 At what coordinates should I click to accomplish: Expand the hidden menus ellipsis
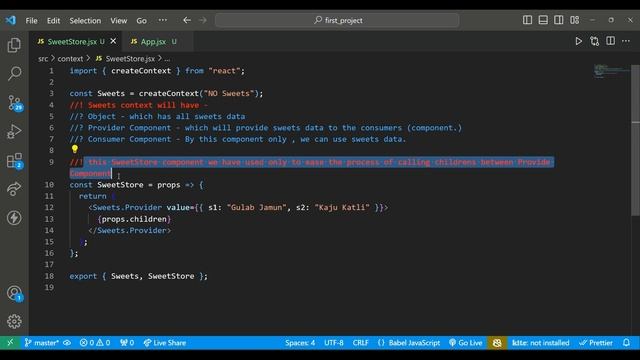[162, 20]
